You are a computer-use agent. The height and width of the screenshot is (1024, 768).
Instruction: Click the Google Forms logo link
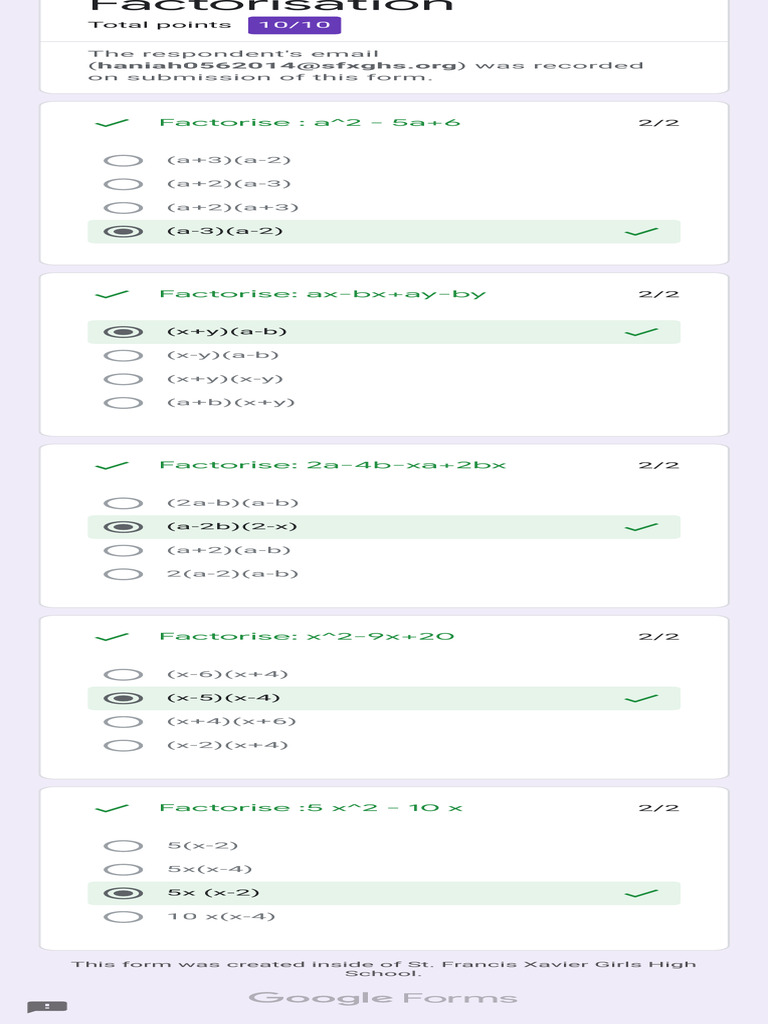383,997
